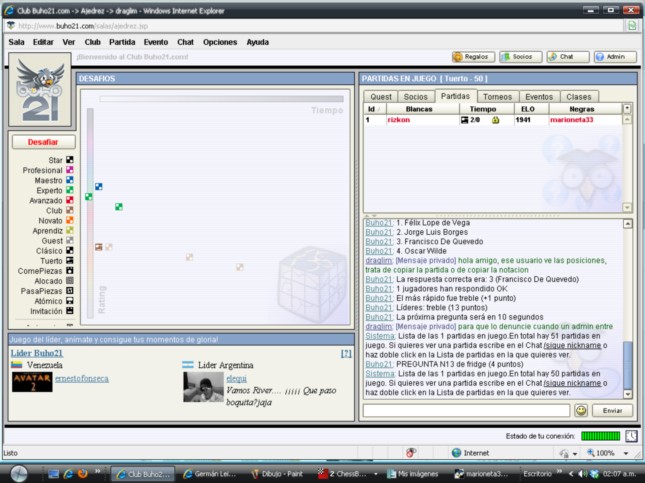Click the Internet security zone icon
645x483 pixels.
pos(456,453)
